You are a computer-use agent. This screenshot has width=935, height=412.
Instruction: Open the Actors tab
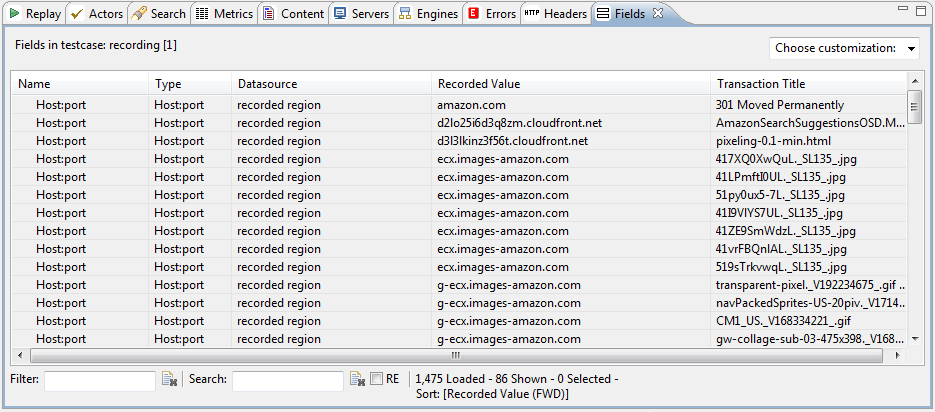point(97,14)
